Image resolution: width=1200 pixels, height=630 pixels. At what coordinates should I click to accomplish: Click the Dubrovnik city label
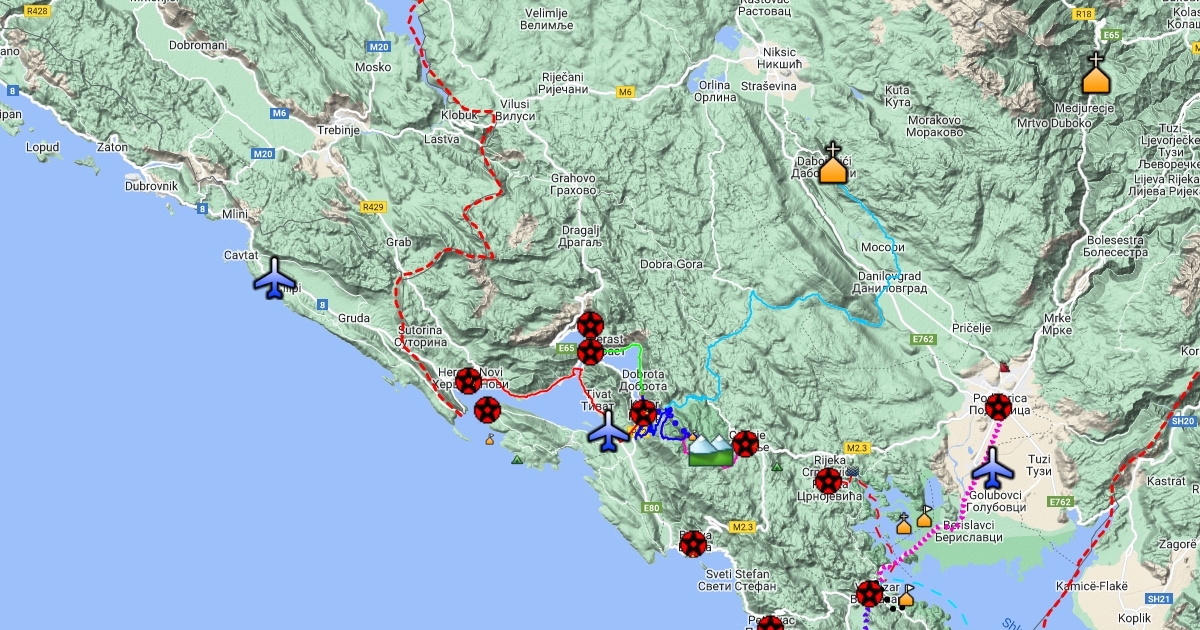tap(151, 186)
